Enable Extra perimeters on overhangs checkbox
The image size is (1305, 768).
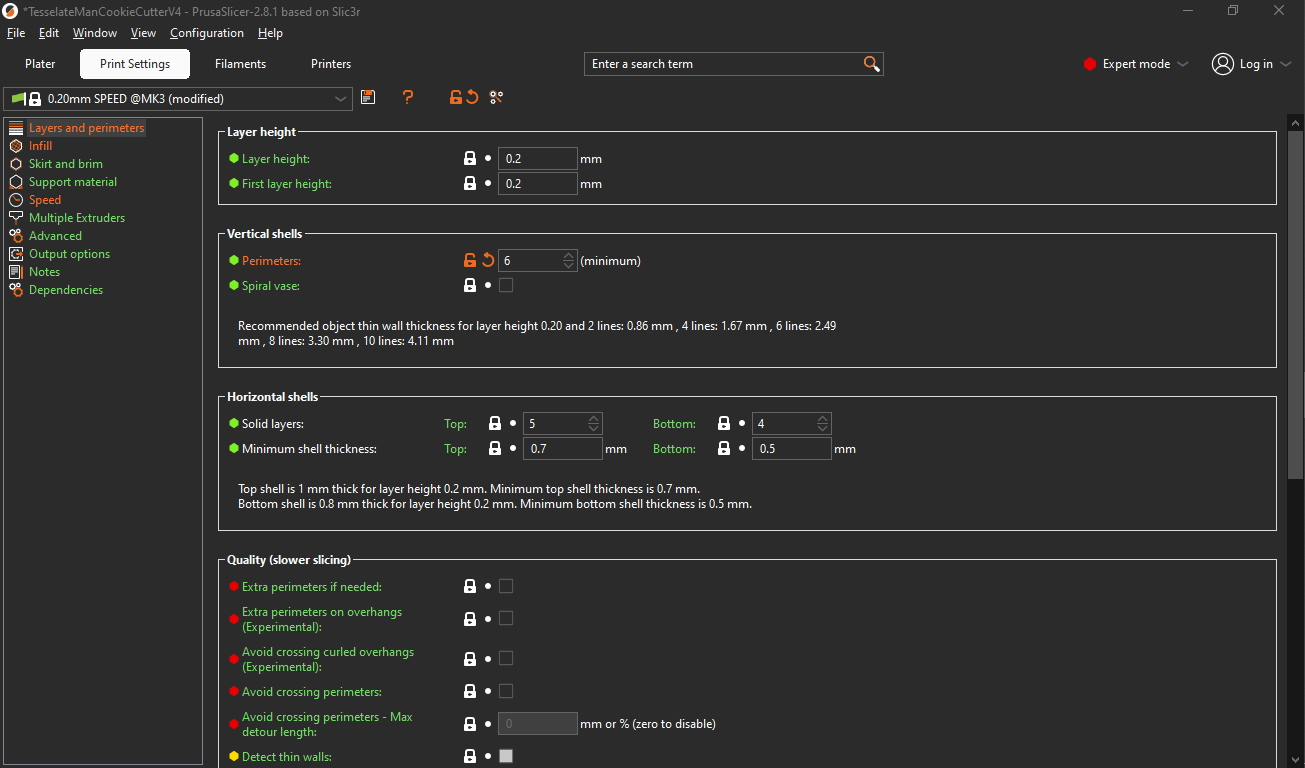point(506,619)
